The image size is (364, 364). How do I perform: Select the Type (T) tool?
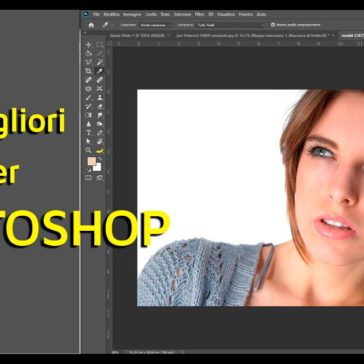coord(88,133)
